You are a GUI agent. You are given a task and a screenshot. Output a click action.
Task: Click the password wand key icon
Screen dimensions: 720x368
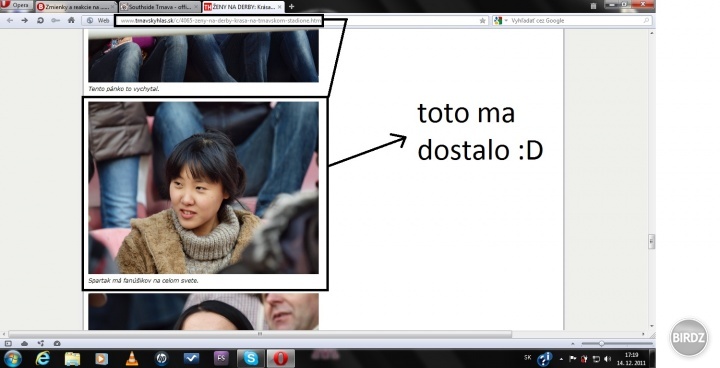pyautogui.click(x=56, y=21)
